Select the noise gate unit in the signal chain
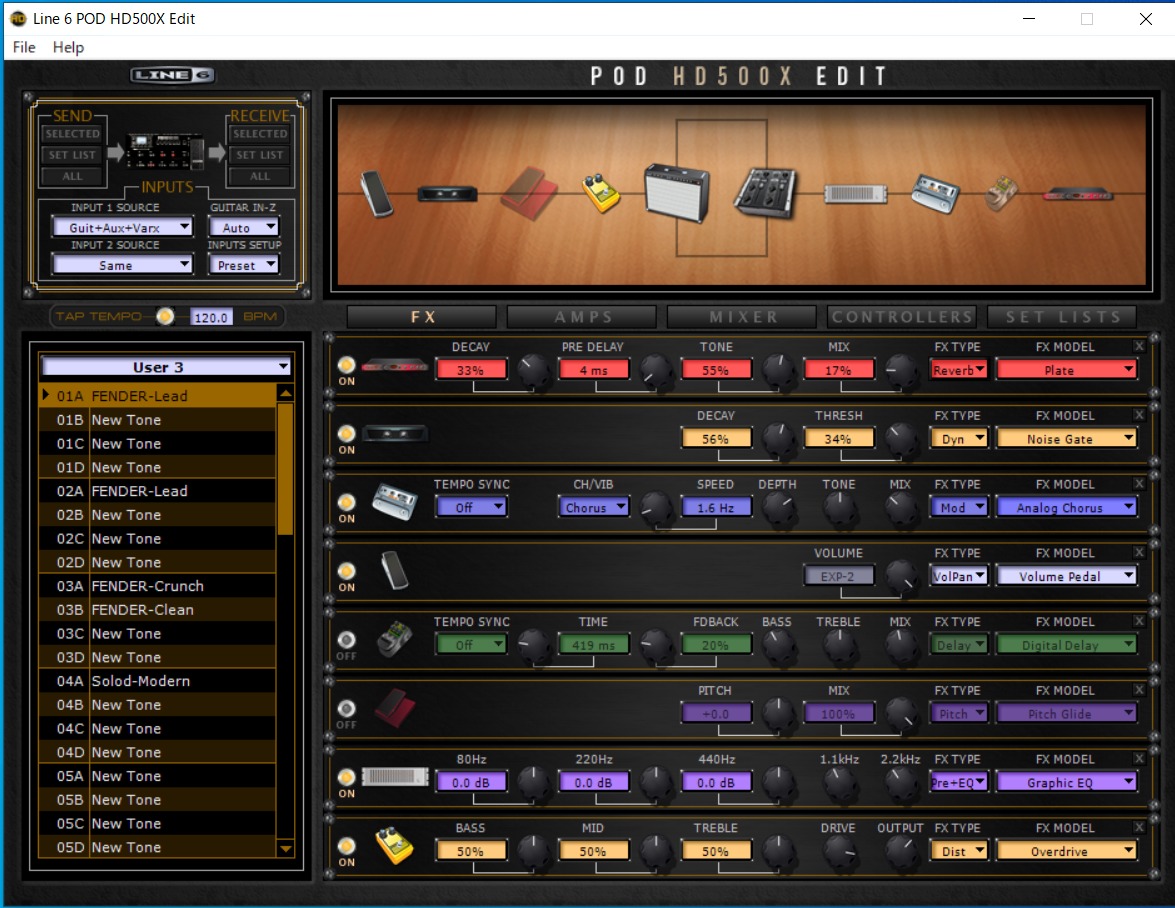Image resolution: width=1175 pixels, height=908 pixels. pyautogui.click(x=447, y=194)
